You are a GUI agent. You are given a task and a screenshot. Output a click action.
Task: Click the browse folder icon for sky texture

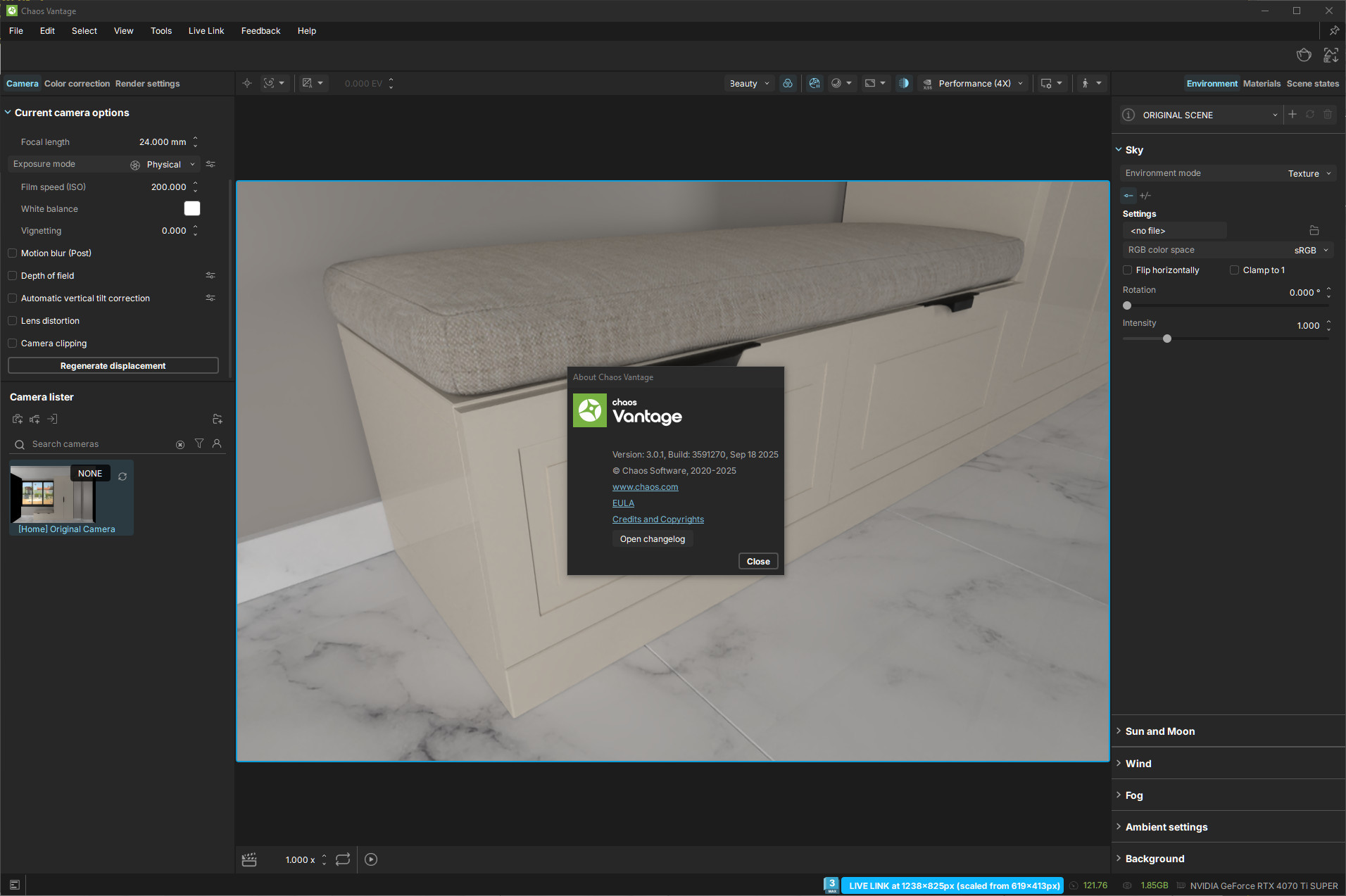pos(1314,231)
